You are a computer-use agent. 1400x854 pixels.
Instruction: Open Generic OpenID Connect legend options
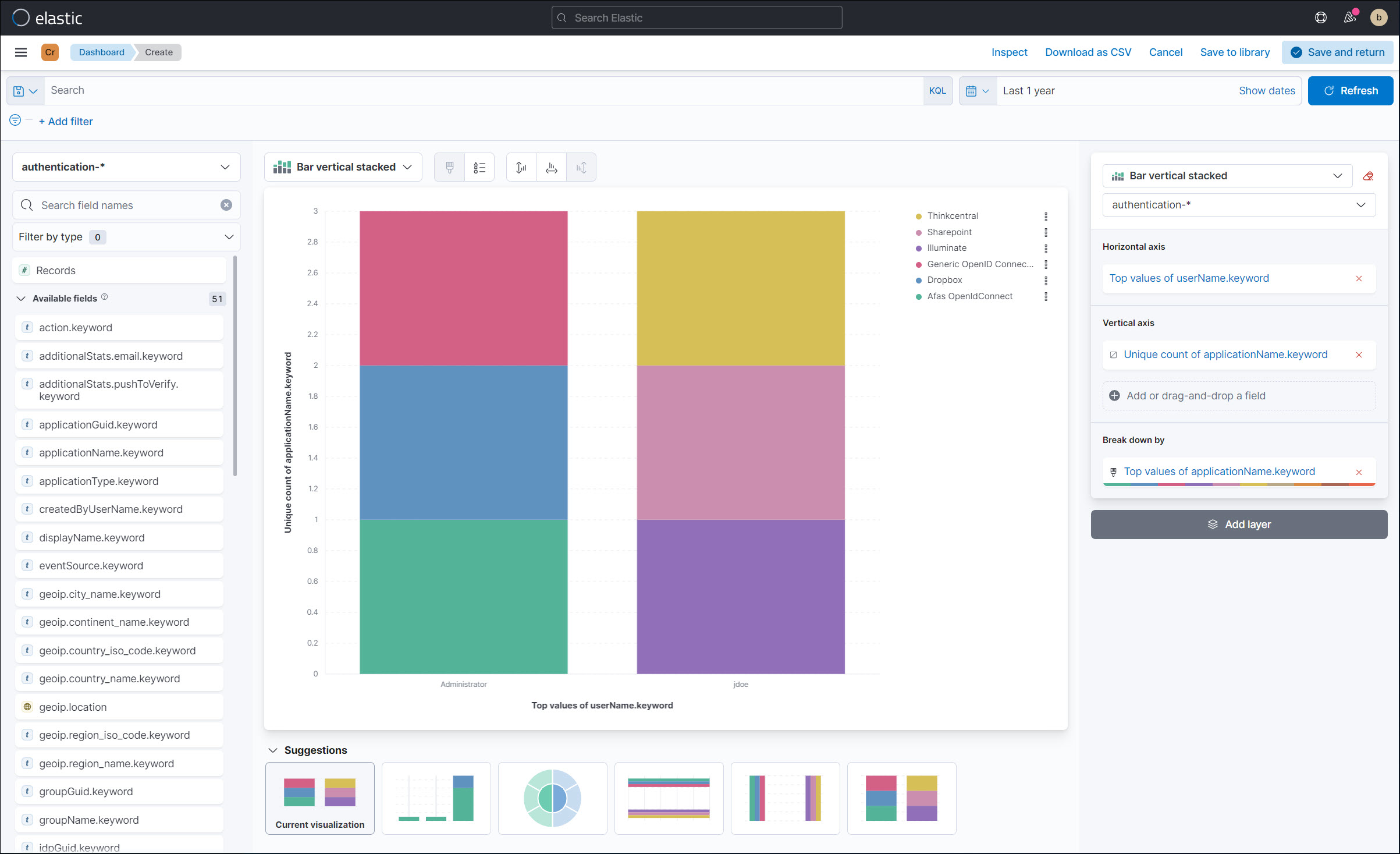point(1046,264)
